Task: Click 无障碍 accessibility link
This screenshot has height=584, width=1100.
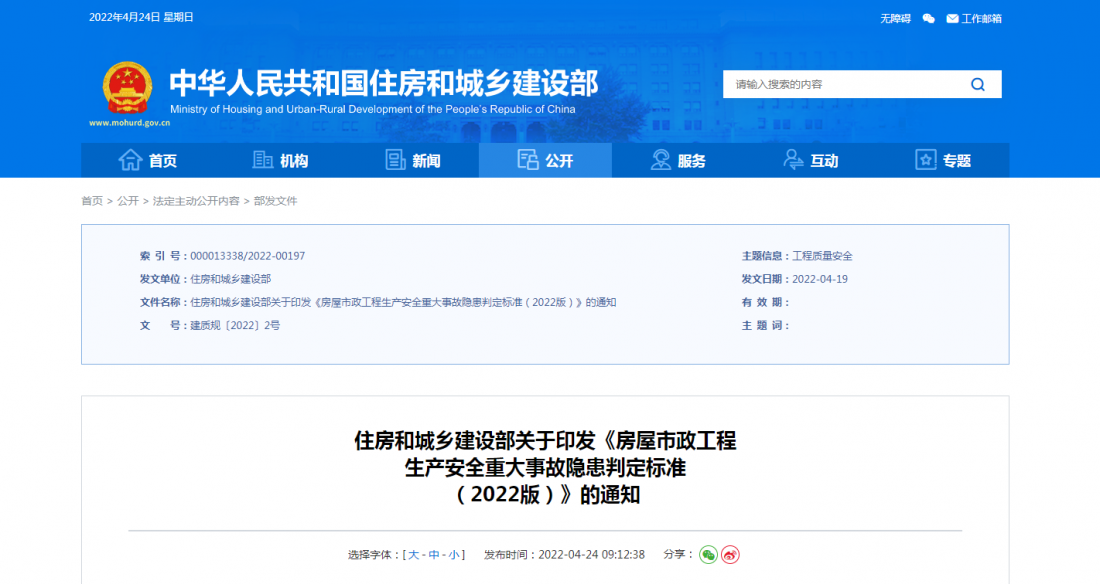Action: [x=895, y=18]
